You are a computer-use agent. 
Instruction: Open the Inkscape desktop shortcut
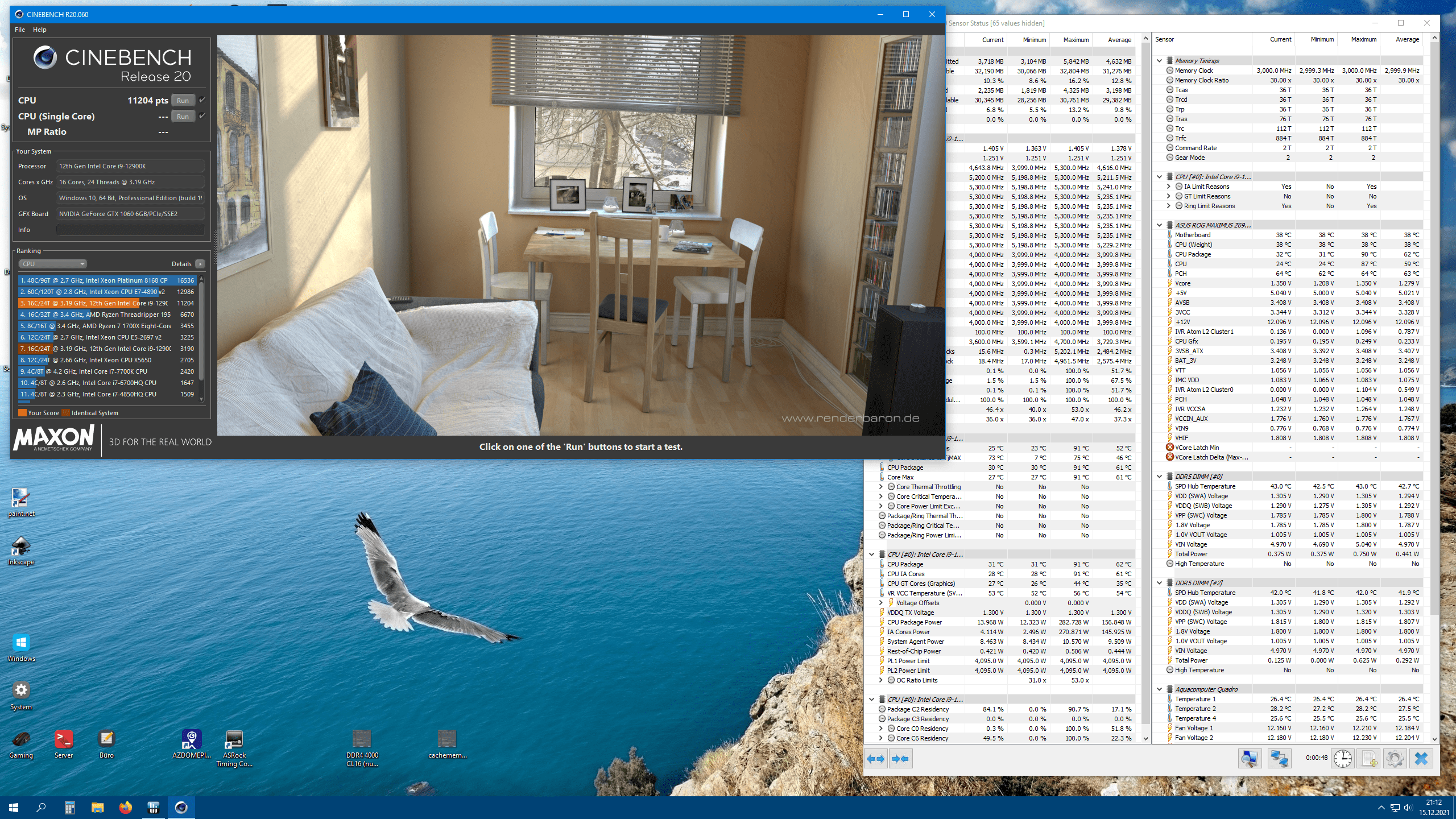click(x=21, y=551)
